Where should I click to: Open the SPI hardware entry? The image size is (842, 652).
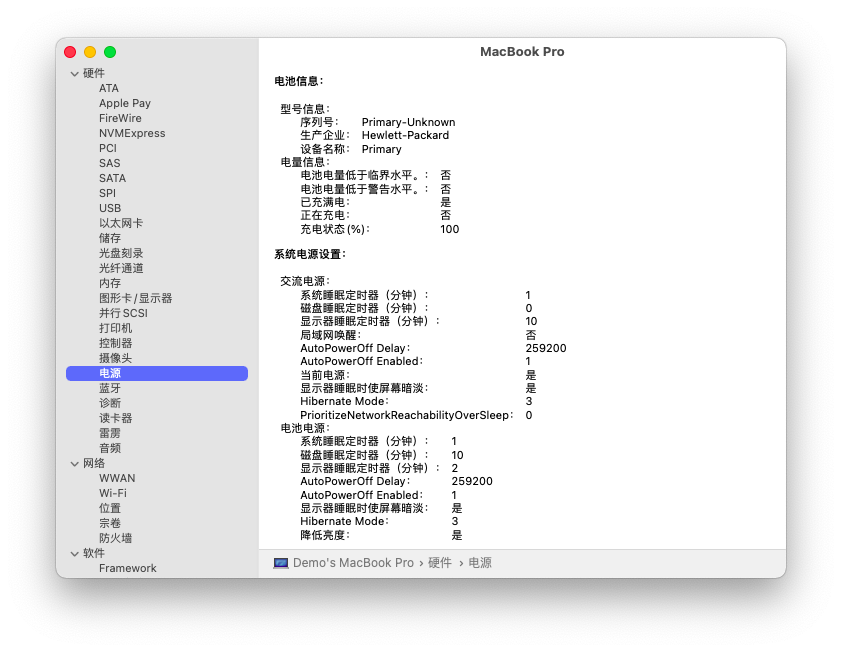[x=107, y=193]
